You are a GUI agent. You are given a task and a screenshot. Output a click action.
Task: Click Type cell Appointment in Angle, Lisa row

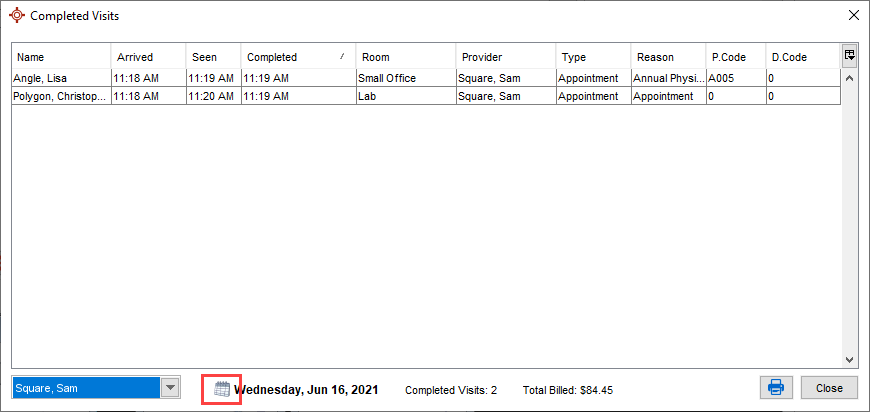[593, 78]
